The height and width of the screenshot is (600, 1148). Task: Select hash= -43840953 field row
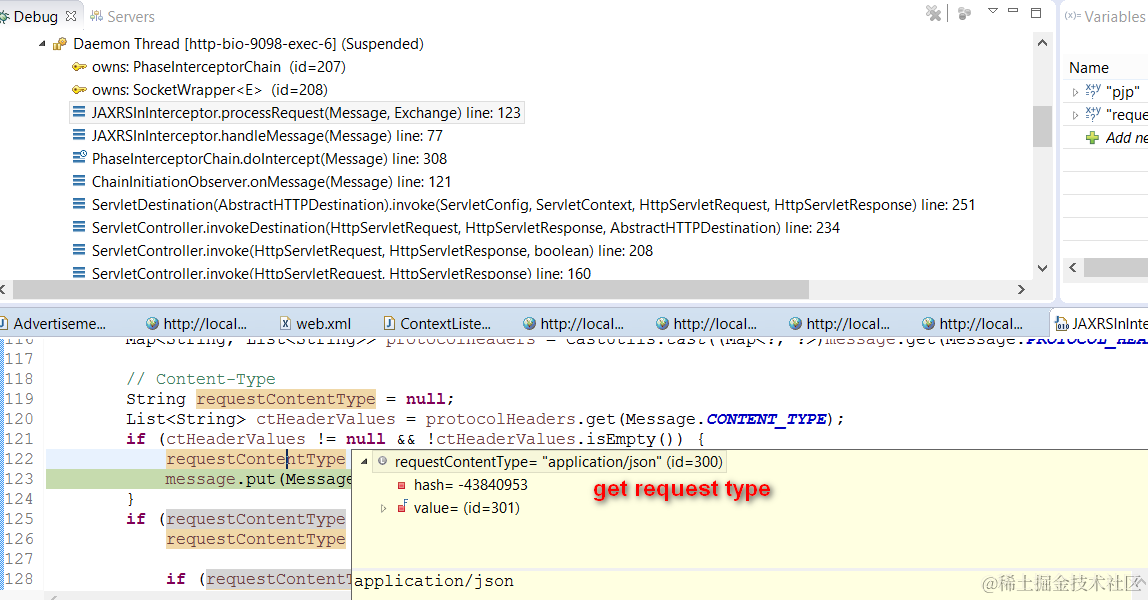(x=470, y=485)
